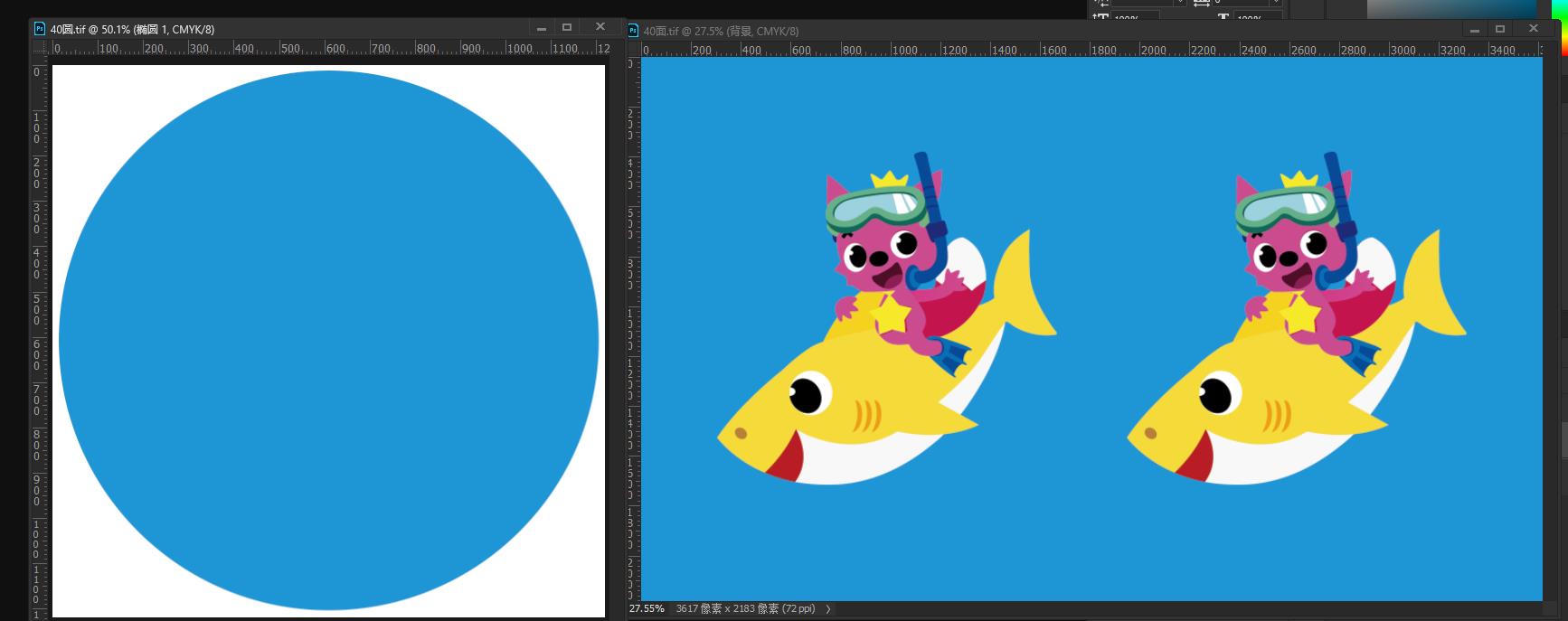Image resolution: width=1568 pixels, height=621 pixels.
Task: Pick a color in the color picker field
Action: (1451, 9)
